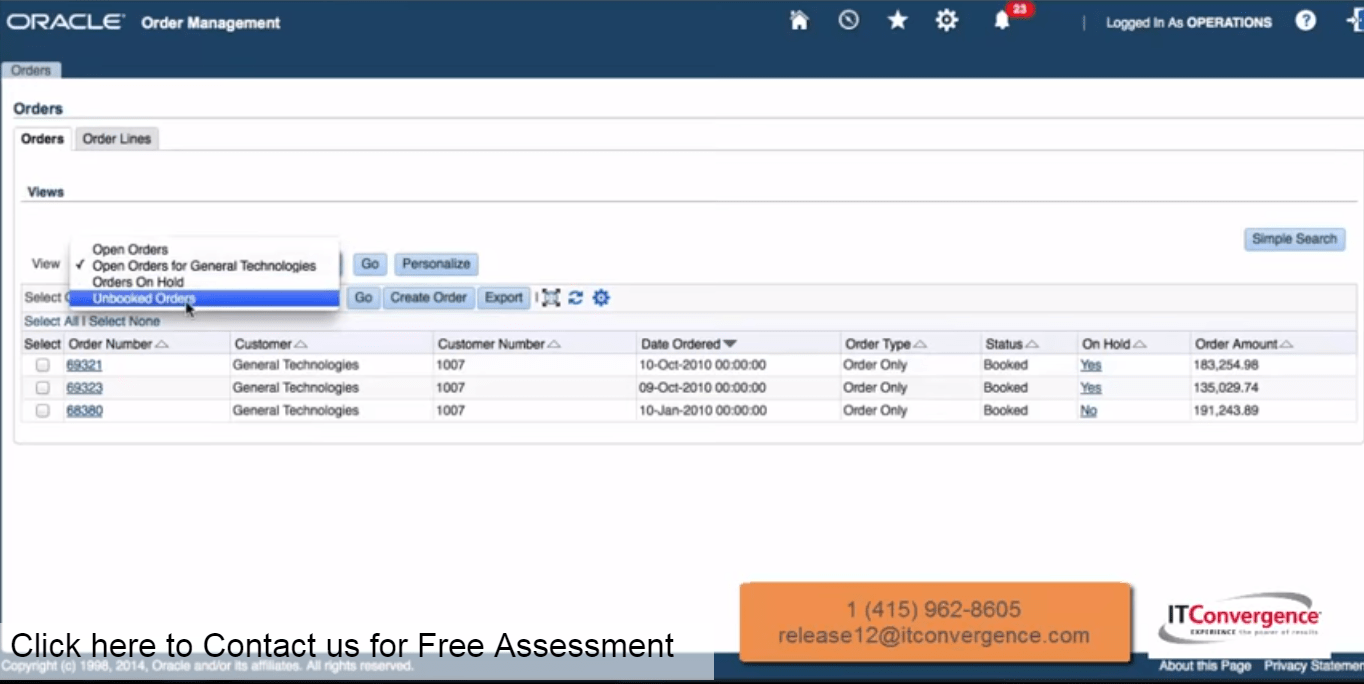Click the Create Order button
Image resolution: width=1364 pixels, height=684 pixels.
pyautogui.click(x=428, y=298)
